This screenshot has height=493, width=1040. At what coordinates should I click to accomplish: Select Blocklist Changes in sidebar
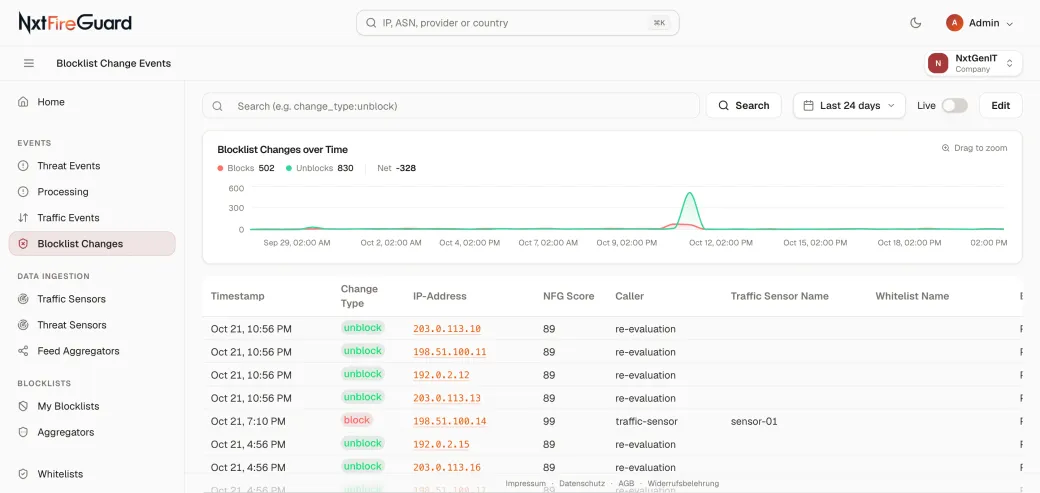[x=92, y=244]
